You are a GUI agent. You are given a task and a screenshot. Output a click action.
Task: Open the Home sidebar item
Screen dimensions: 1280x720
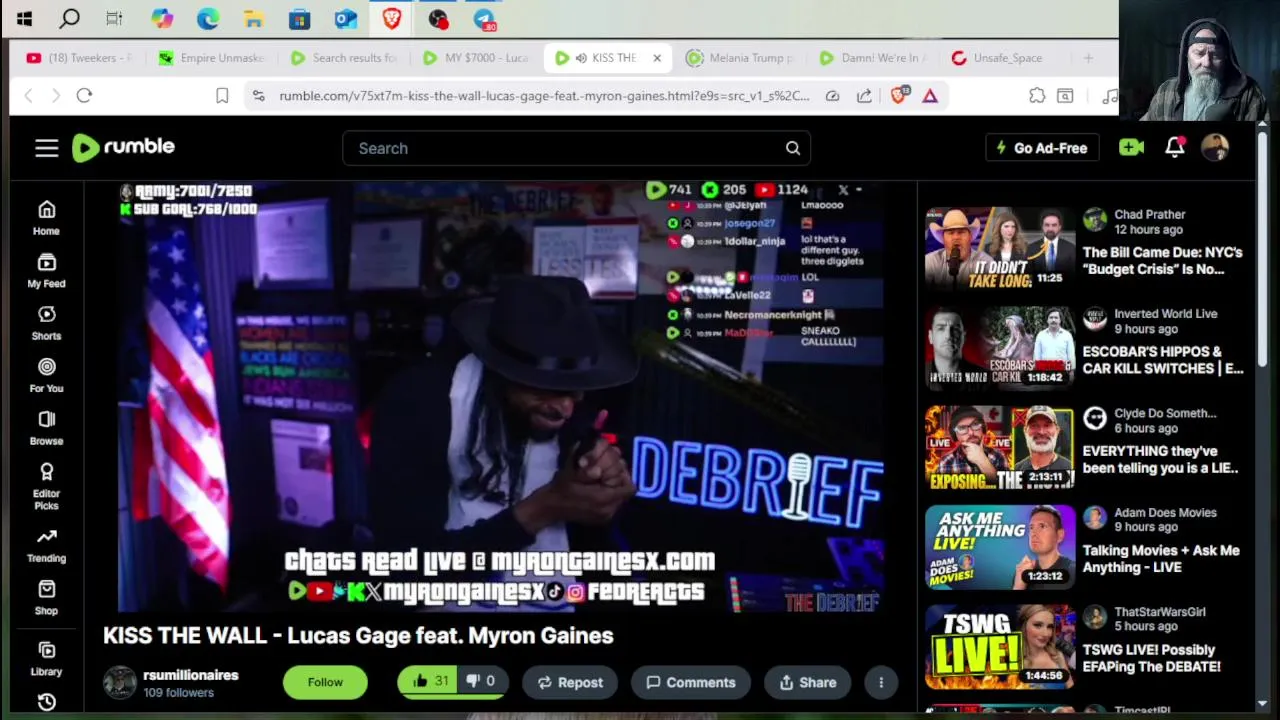click(x=46, y=217)
